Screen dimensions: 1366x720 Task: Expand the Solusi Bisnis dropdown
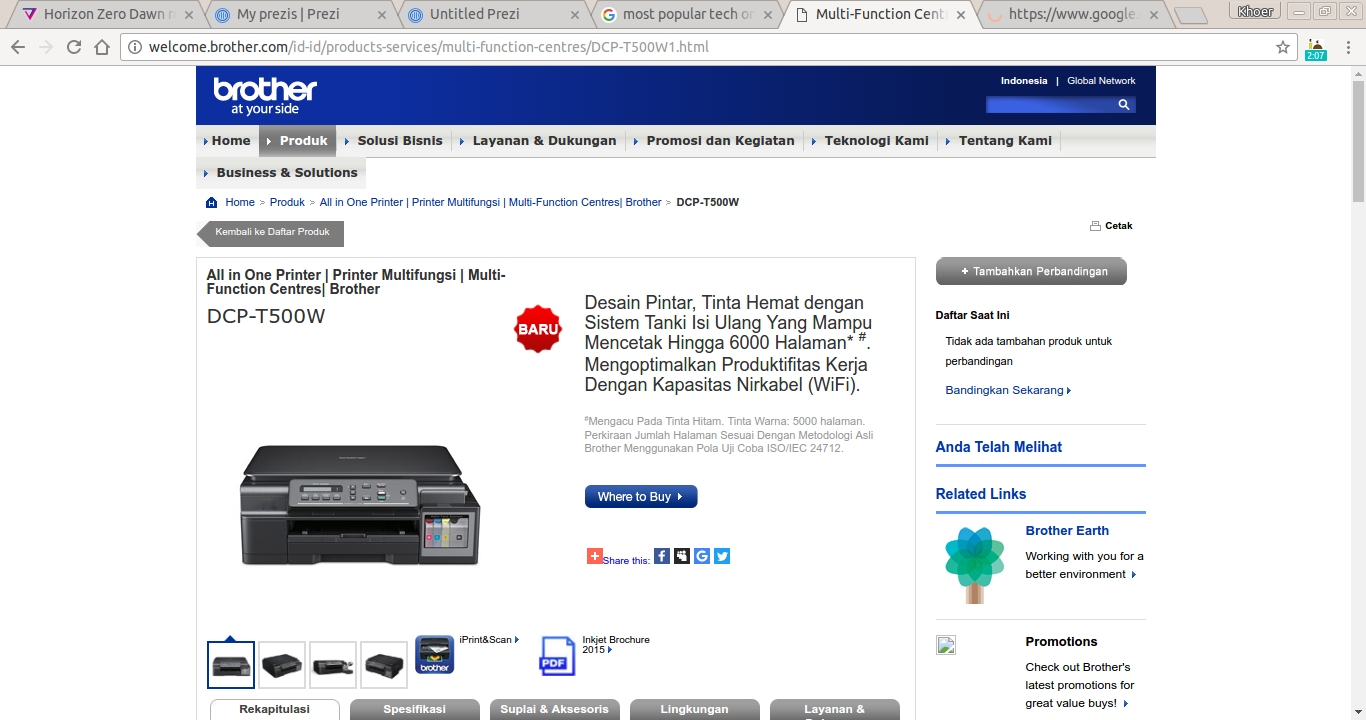click(x=399, y=141)
